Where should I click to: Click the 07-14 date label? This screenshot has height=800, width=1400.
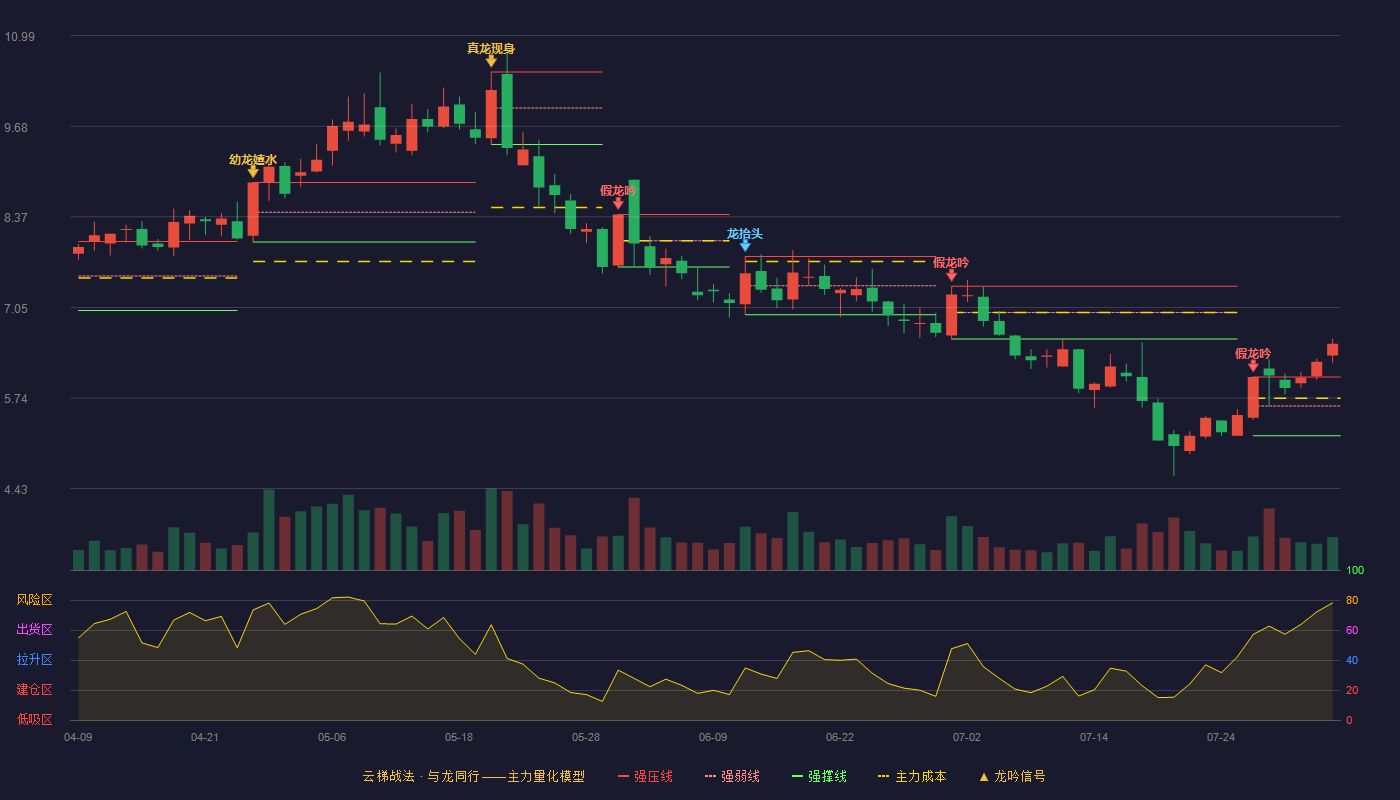(1094, 737)
